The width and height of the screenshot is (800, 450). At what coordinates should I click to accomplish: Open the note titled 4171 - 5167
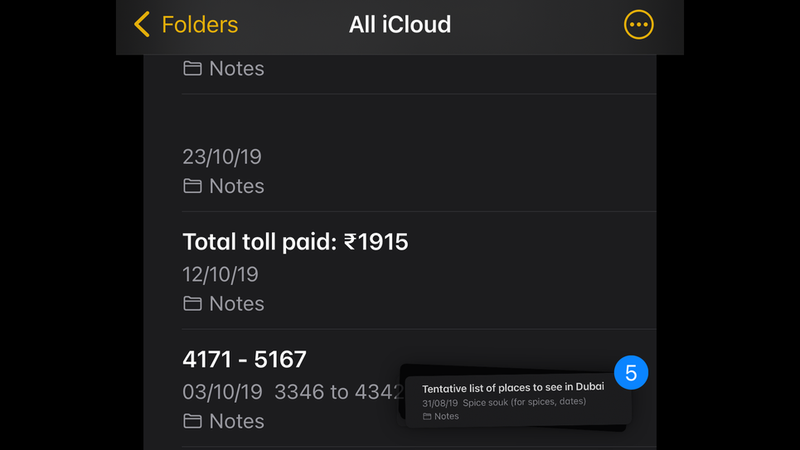tap(244, 359)
